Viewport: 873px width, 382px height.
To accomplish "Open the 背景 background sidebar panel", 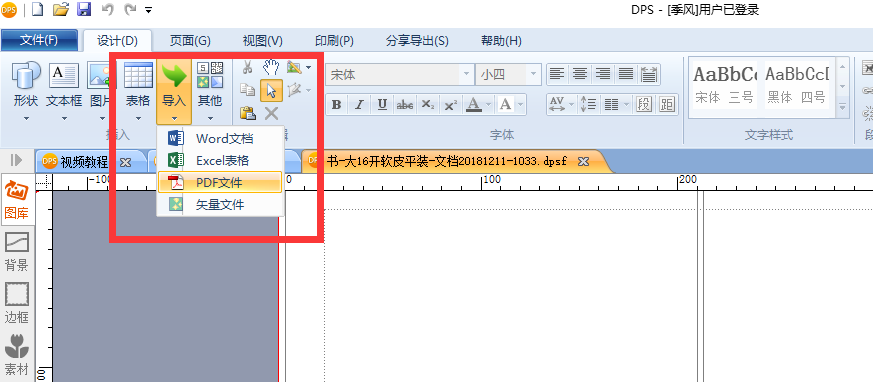I will (17, 252).
